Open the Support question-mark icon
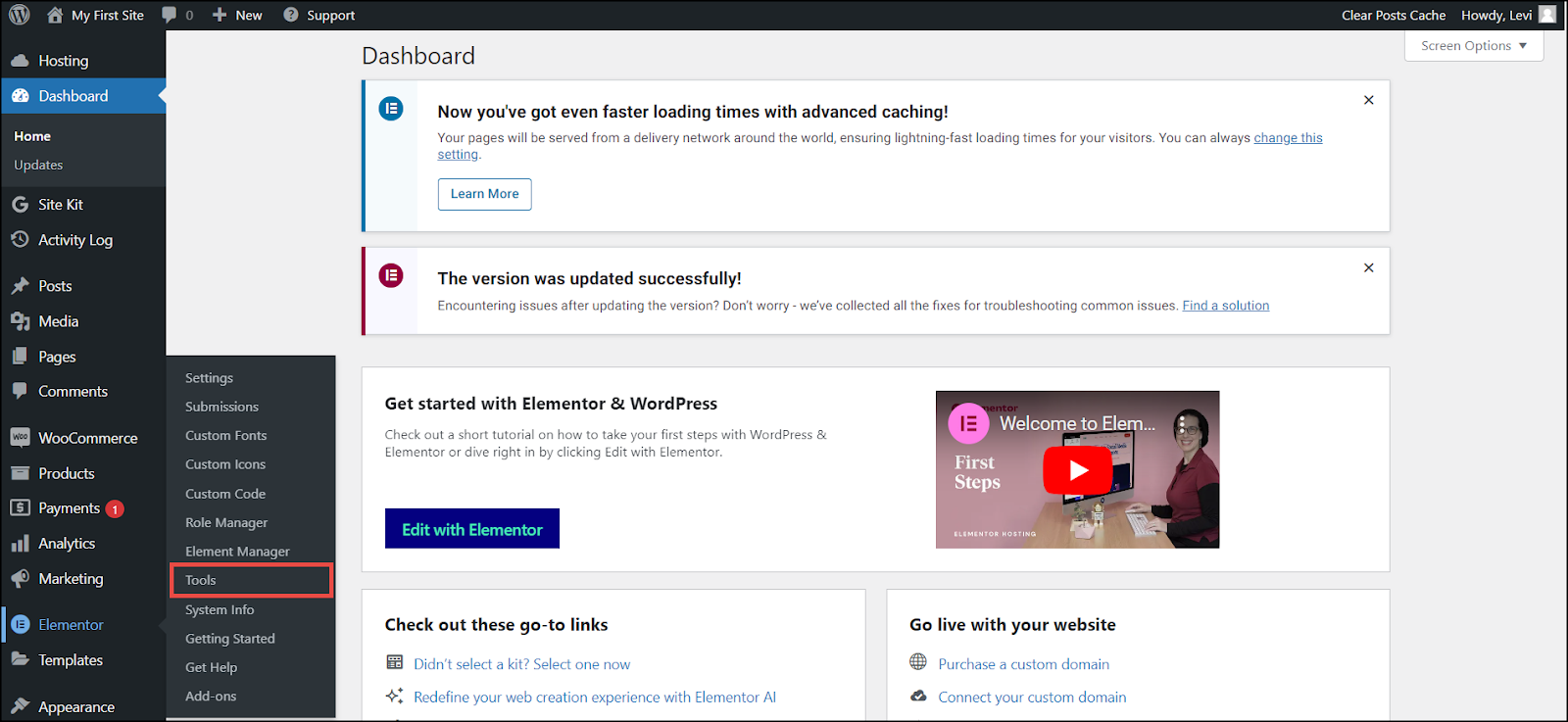Image resolution: width=1568 pixels, height=722 pixels. [291, 15]
